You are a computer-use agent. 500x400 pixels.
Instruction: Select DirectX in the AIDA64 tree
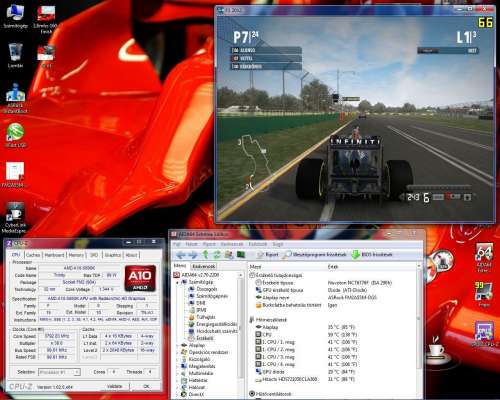click(193, 394)
